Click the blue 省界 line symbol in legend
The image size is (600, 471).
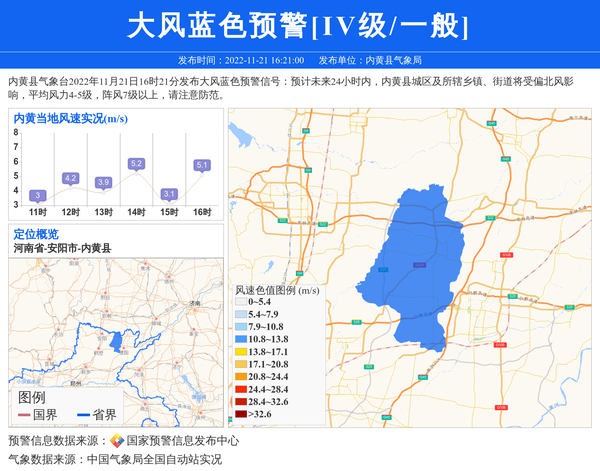[83, 415]
